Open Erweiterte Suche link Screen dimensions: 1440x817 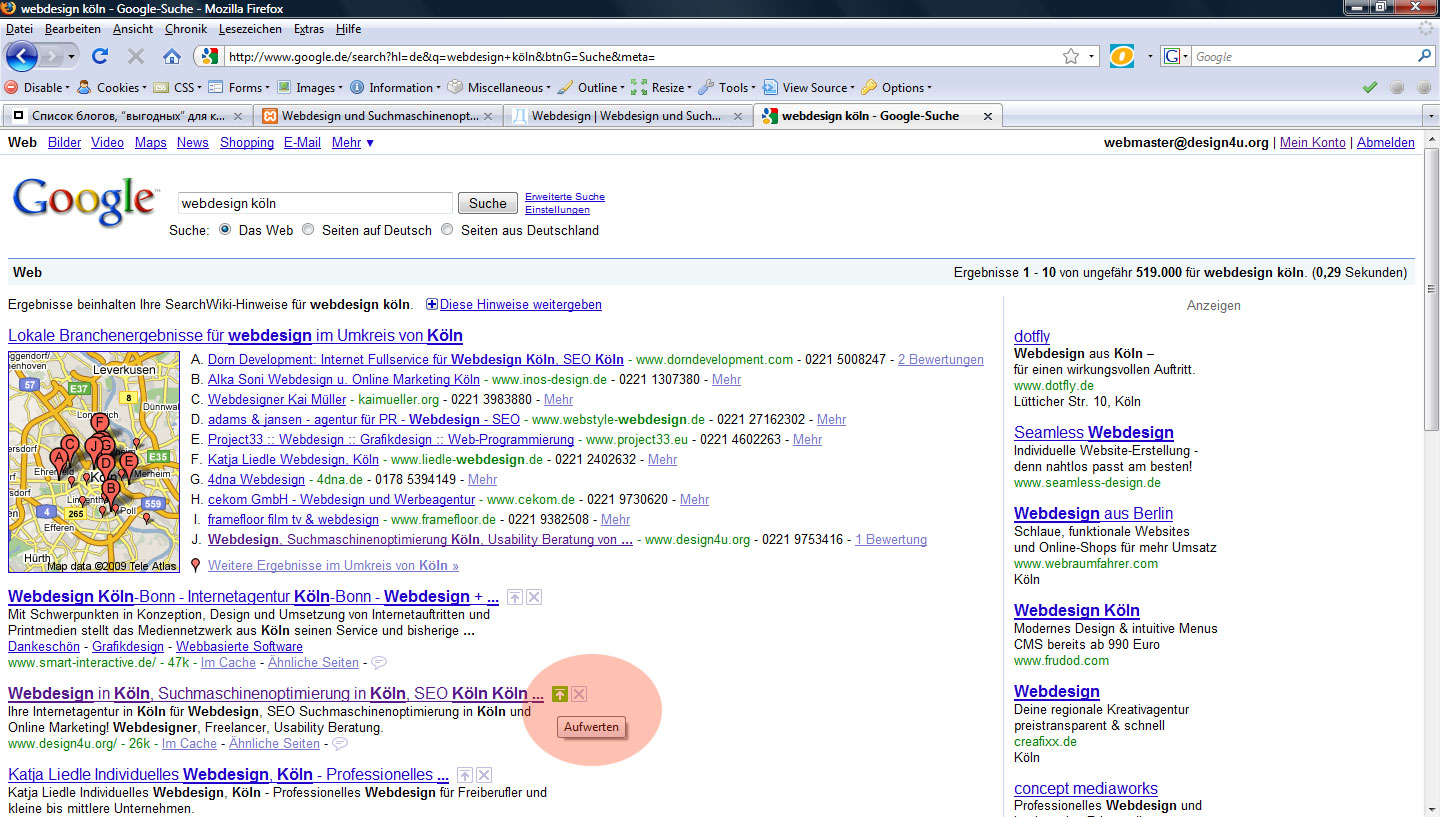pyautogui.click(x=565, y=197)
